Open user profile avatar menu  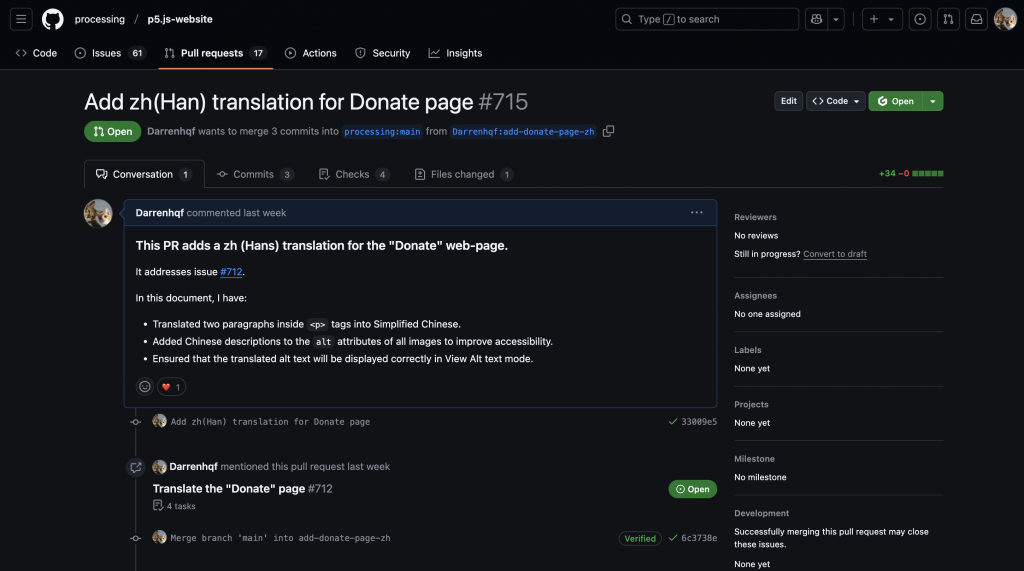pyautogui.click(x=1005, y=19)
